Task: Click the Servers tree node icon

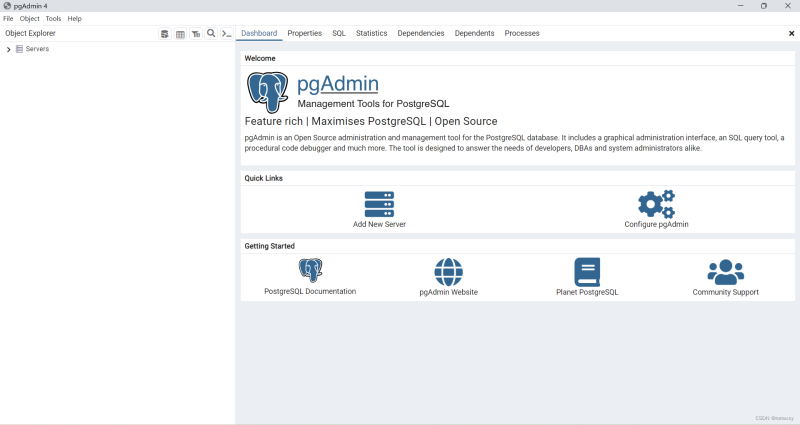Action: coord(19,49)
